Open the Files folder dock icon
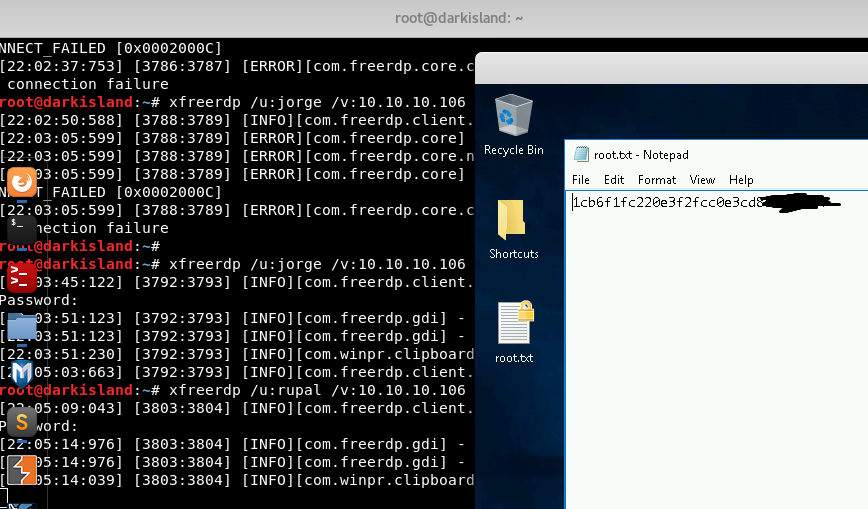This screenshot has height=509, width=868. point(22,326)
